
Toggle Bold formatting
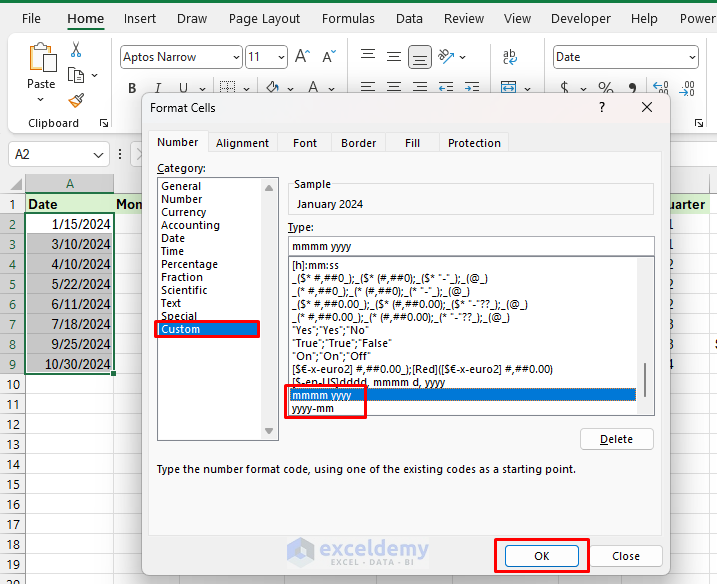click(132, 88)
